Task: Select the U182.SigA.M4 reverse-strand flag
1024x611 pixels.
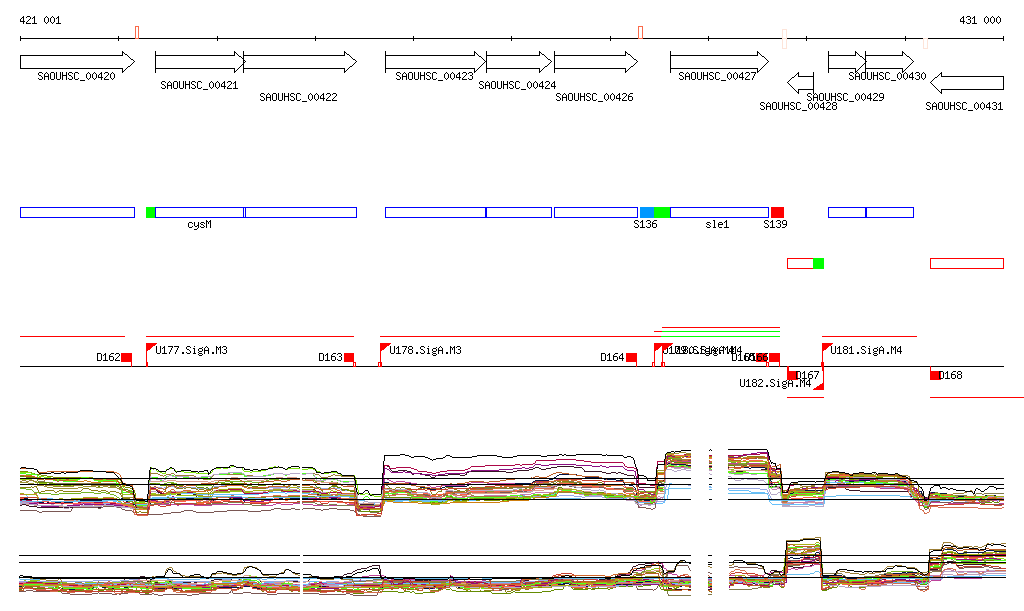Action: tap(819, 385)
